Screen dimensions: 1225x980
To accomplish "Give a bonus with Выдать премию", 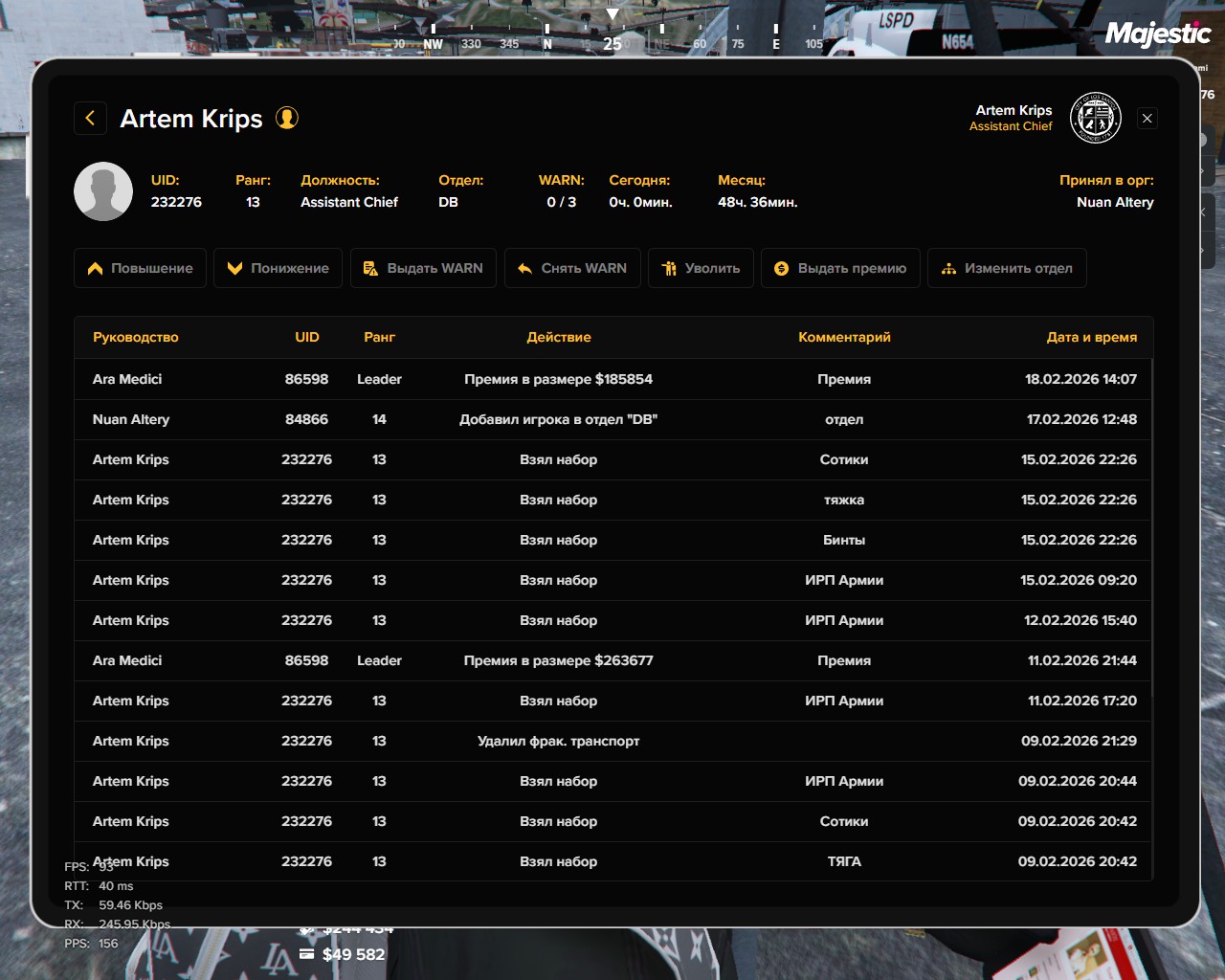I will pyautogui.click(x=840, y=268).
